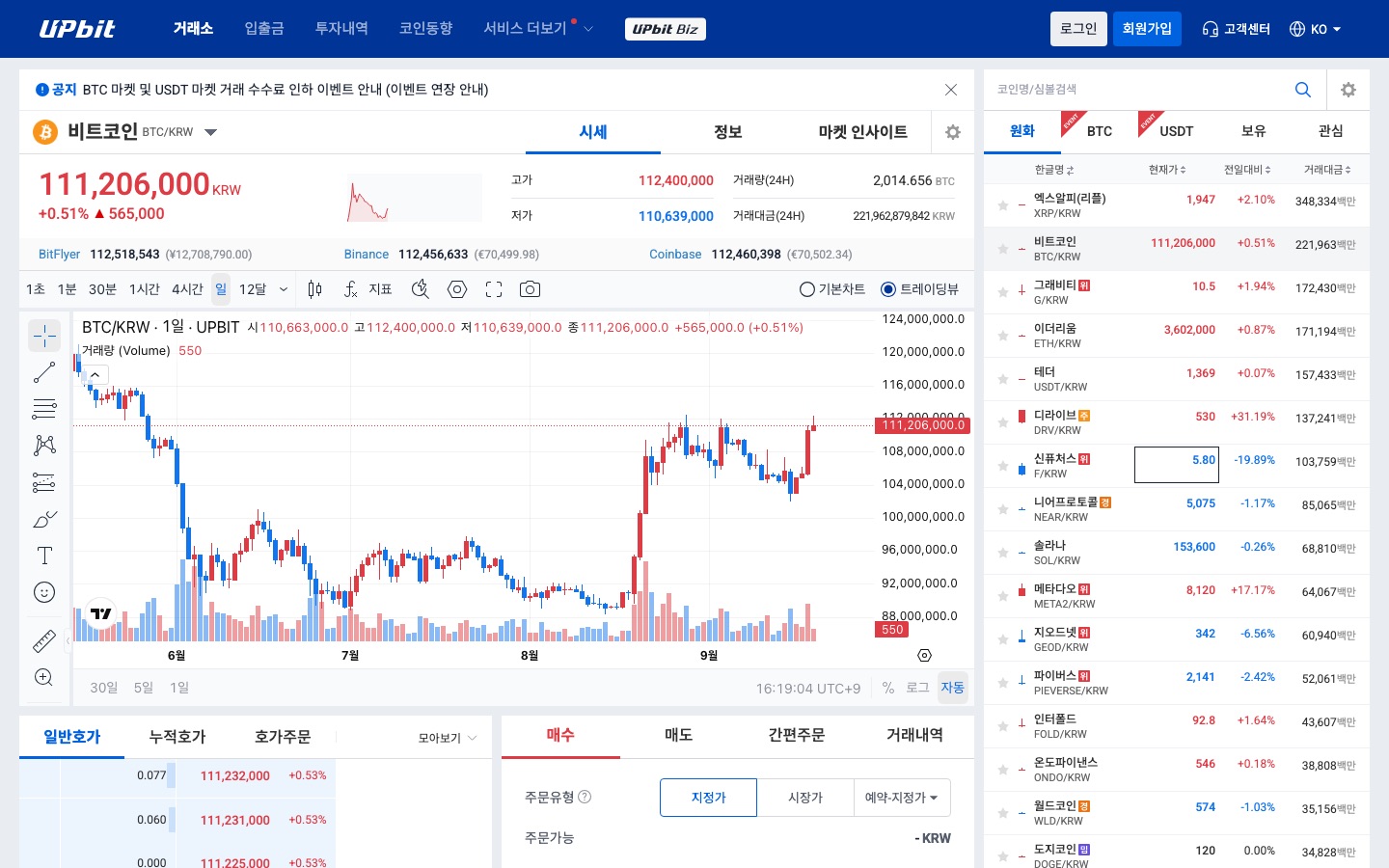Image resolution: width=1389 pixels, height=868 pixels.
Task: Toggle percent (%) scale mode
Action: tap(888, 688)
